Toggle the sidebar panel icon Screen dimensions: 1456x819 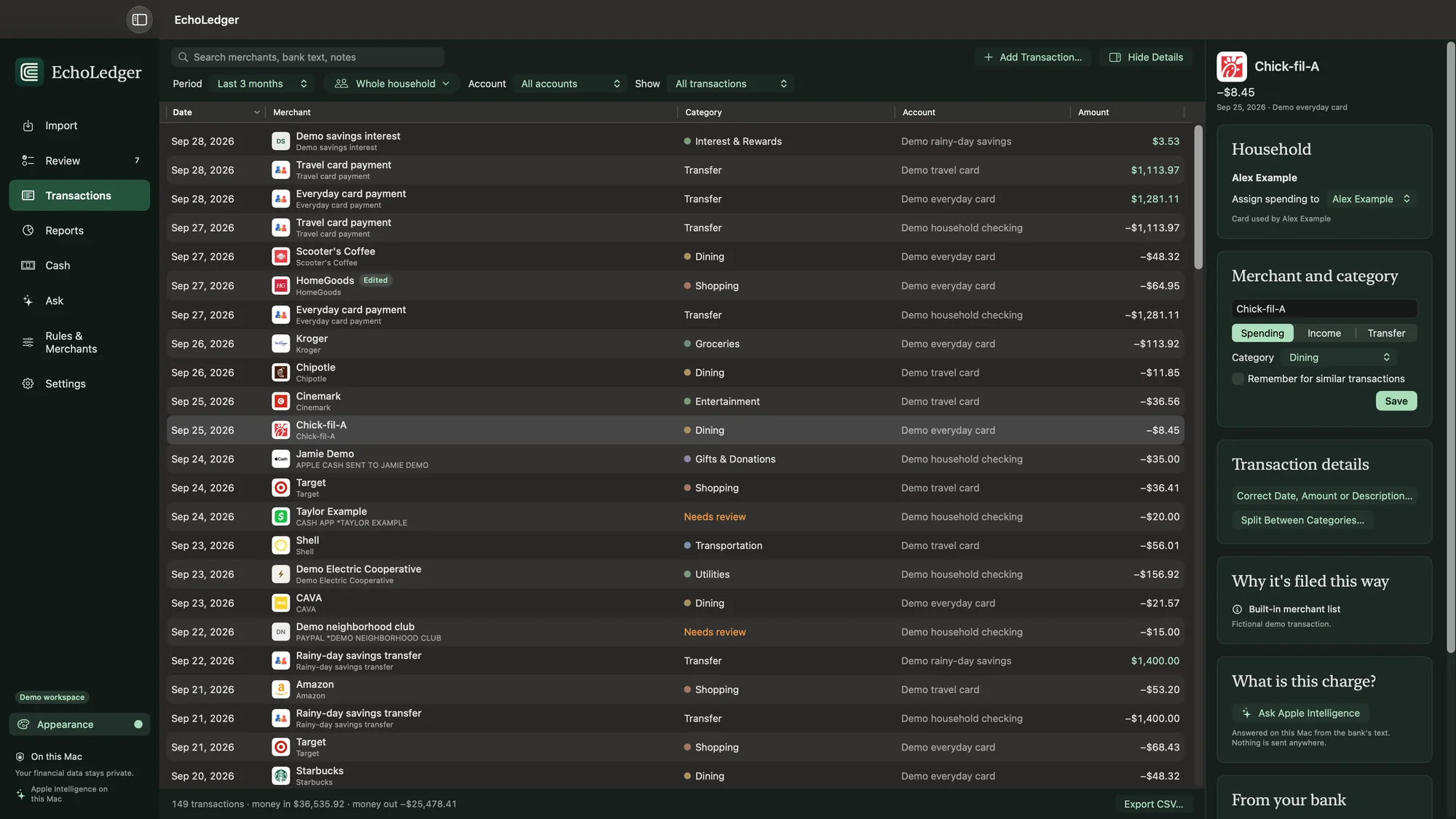pos(139,20)
